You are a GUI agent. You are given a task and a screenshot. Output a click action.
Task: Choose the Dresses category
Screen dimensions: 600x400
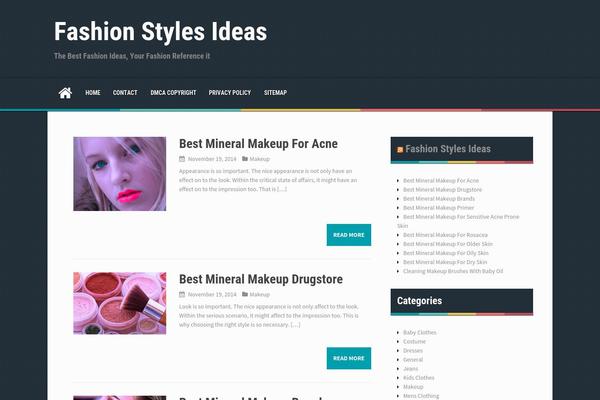pos(413,351)
